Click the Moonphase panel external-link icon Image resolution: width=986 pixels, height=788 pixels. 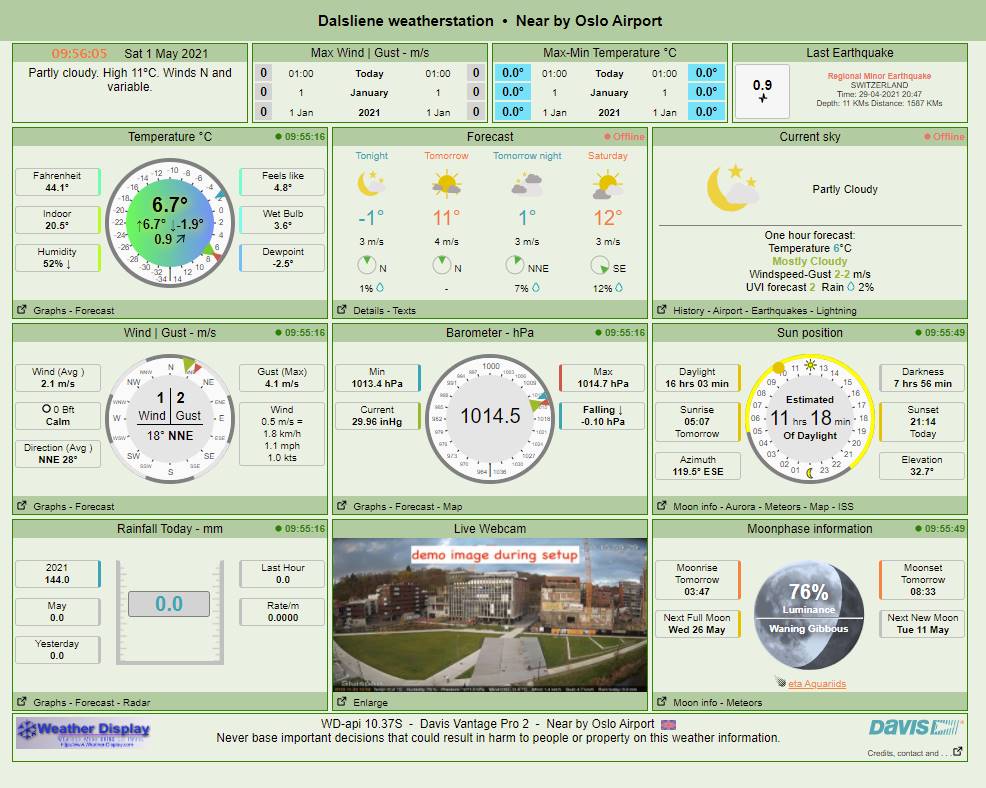pos(662,701)
